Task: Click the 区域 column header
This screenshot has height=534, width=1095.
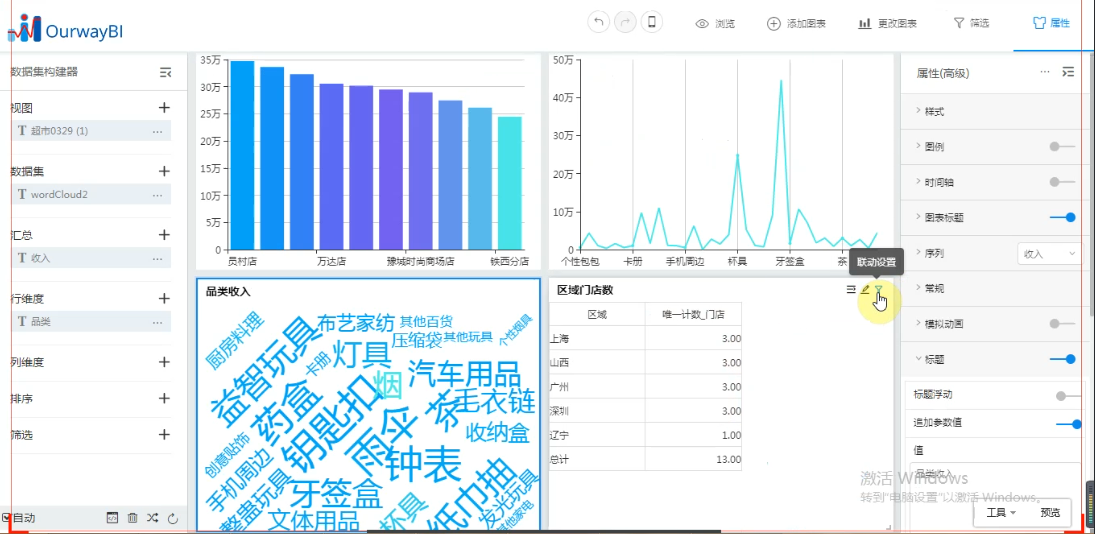Action: pos(597,314)
